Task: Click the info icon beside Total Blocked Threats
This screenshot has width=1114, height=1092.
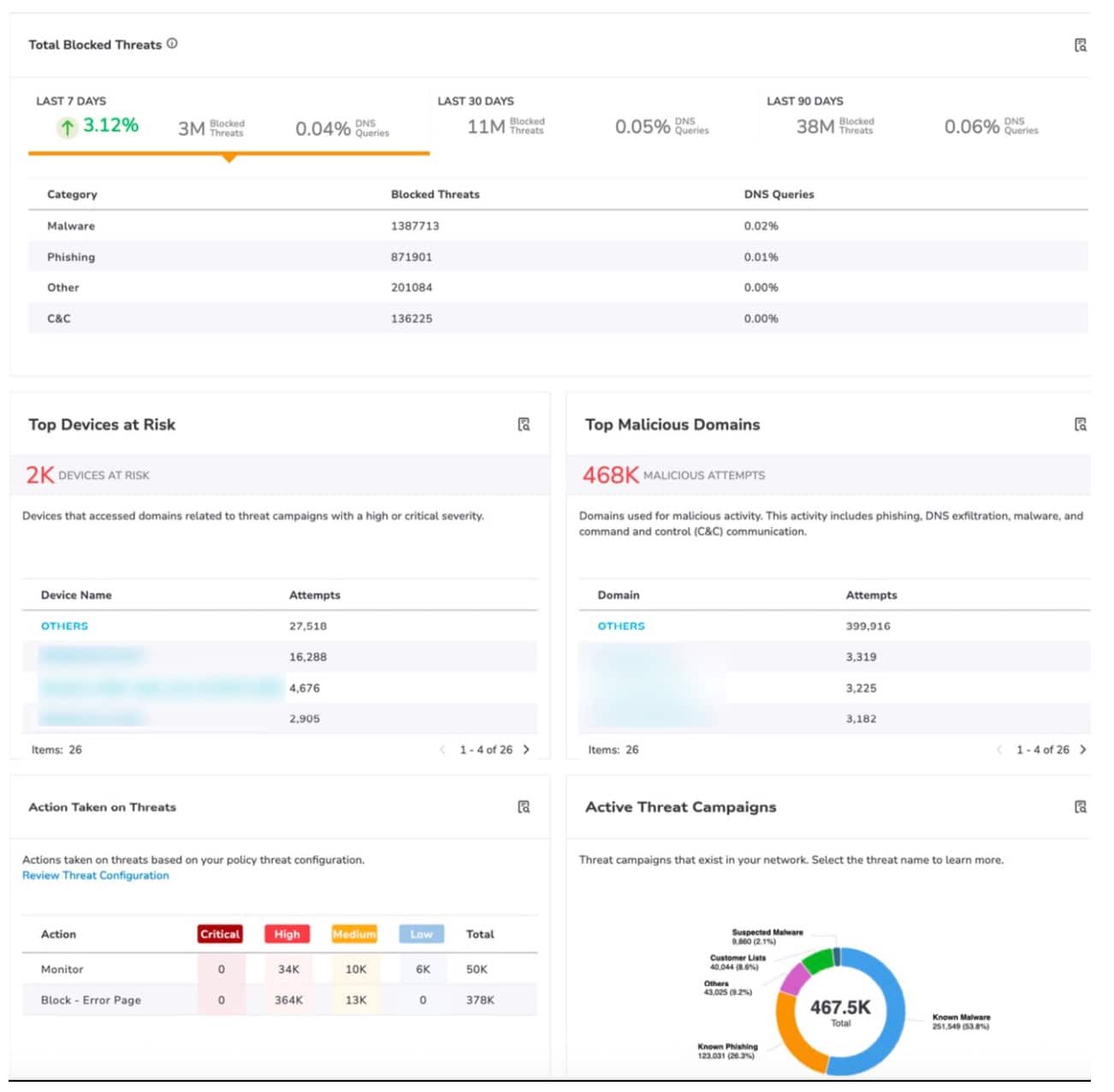Action: pos(172,44)
